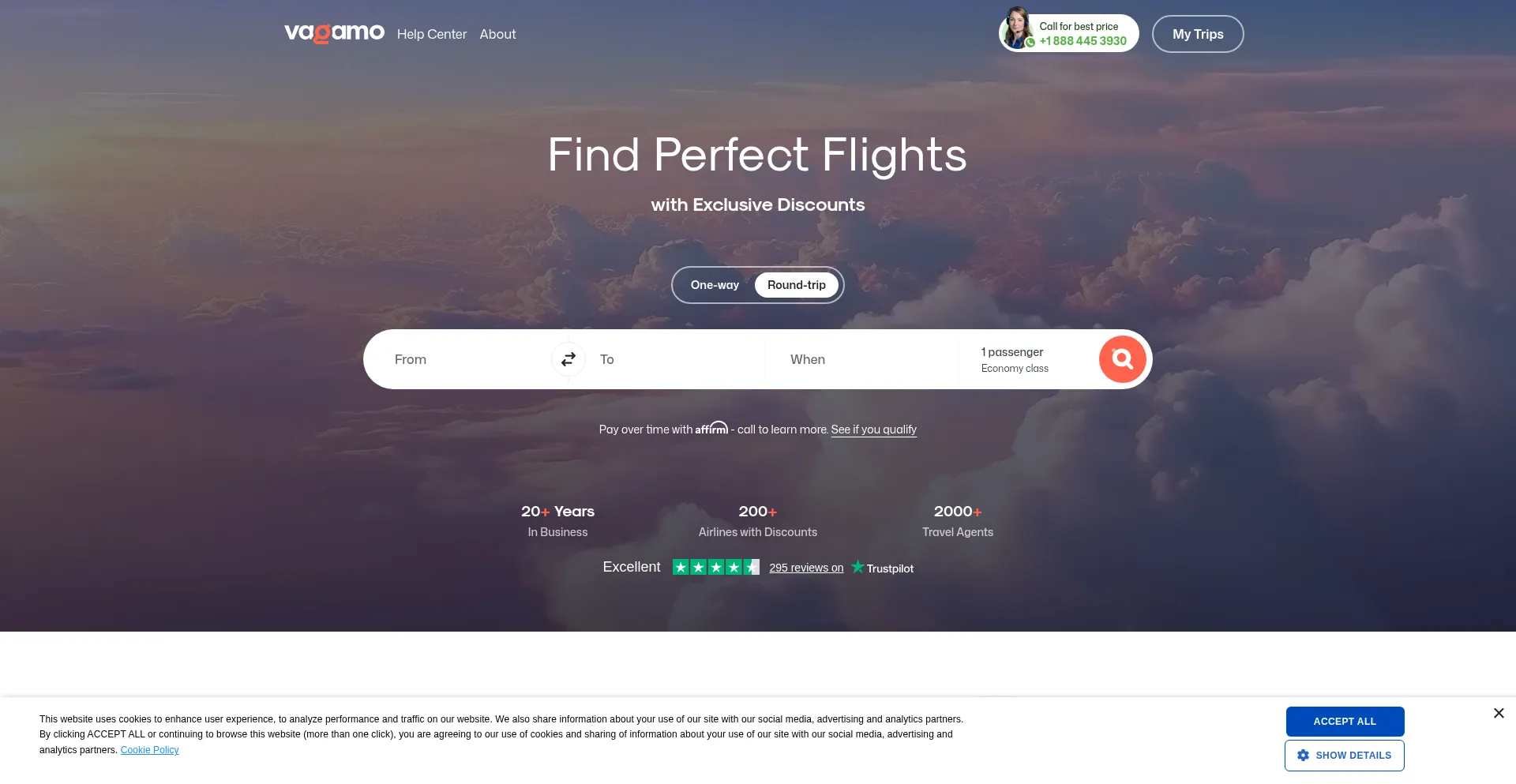Select the One-way trip option
This screenshot has width=1516, height=784.
pyautogui.click(x=715, y=285)
